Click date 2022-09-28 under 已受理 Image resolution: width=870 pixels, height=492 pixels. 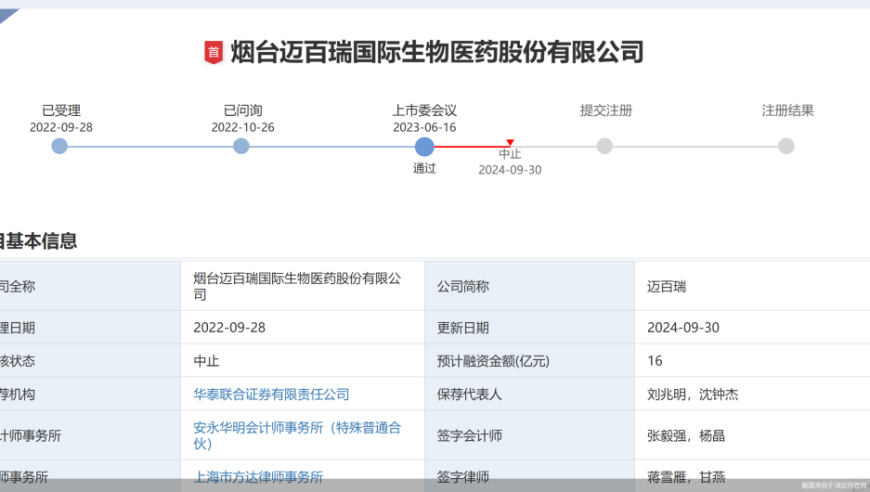tap(61, 128)
